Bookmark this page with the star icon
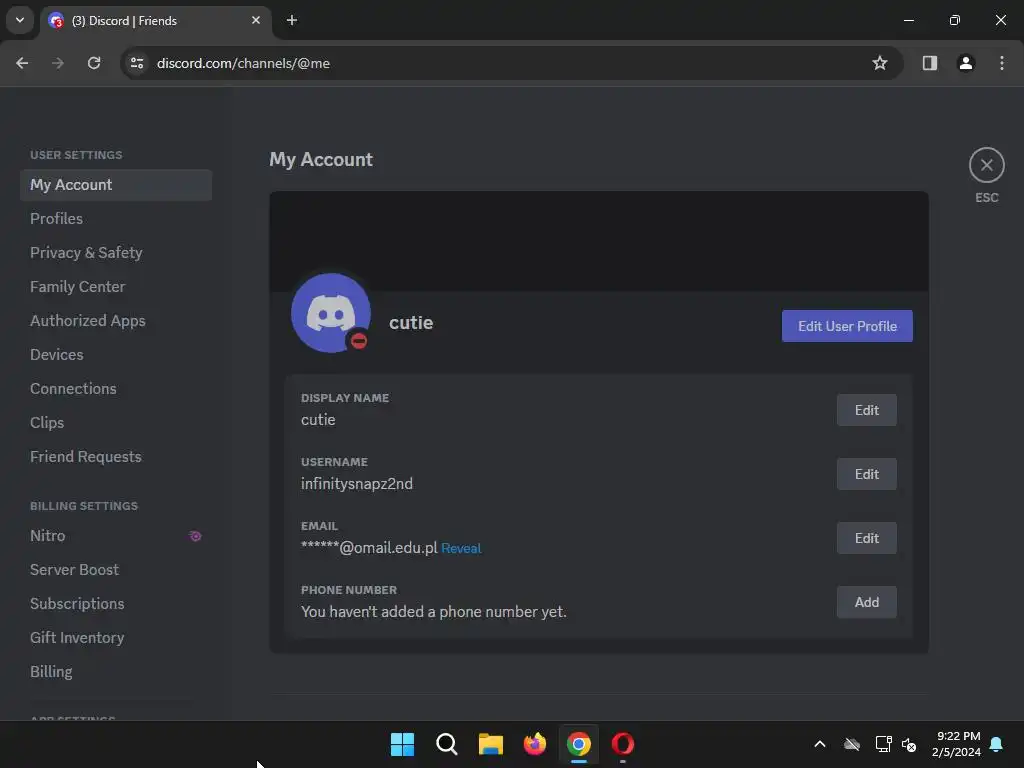The image size is (1024, 768). coord(880,63)
